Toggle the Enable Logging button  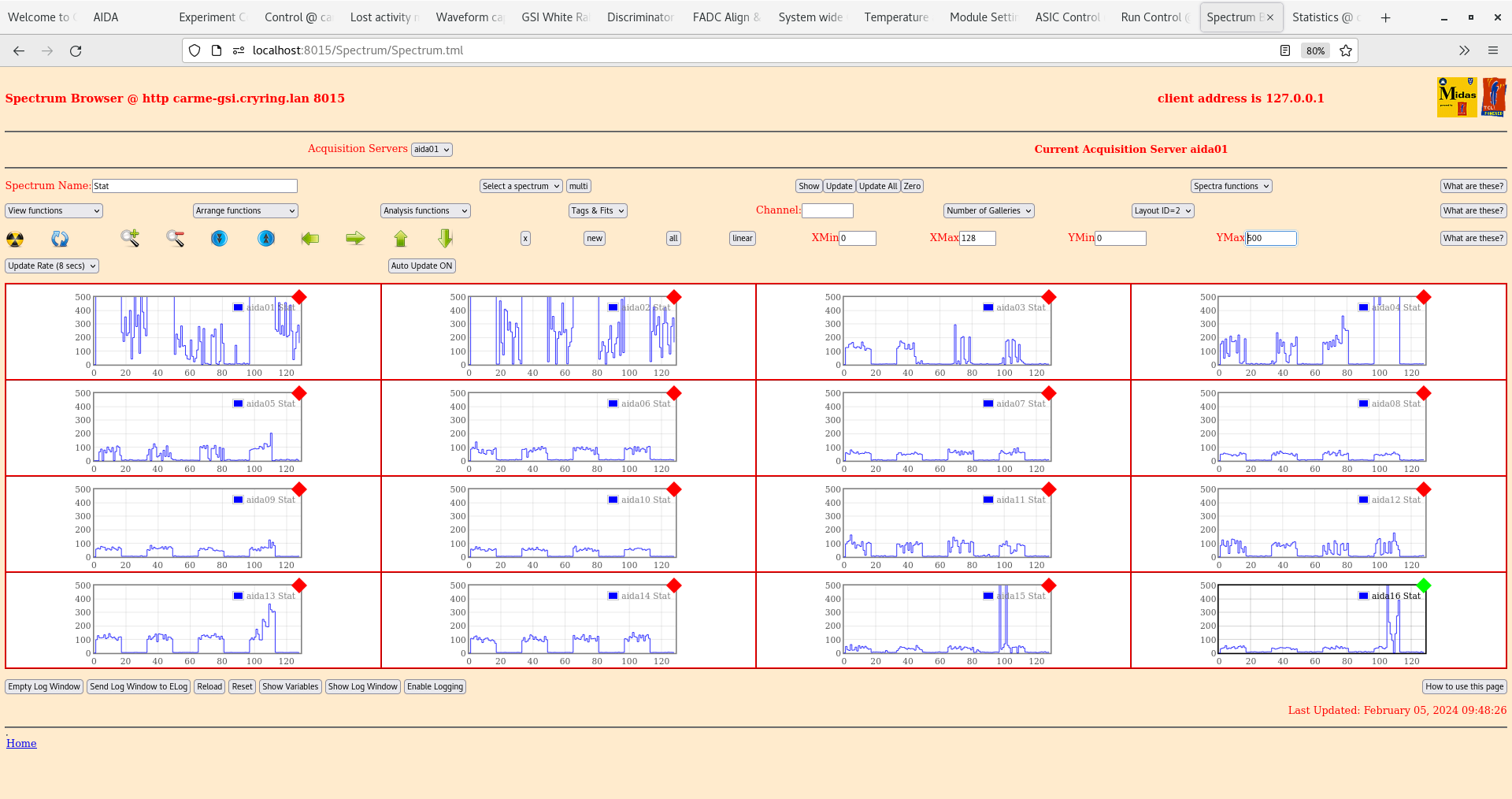(x=435, y=687)
